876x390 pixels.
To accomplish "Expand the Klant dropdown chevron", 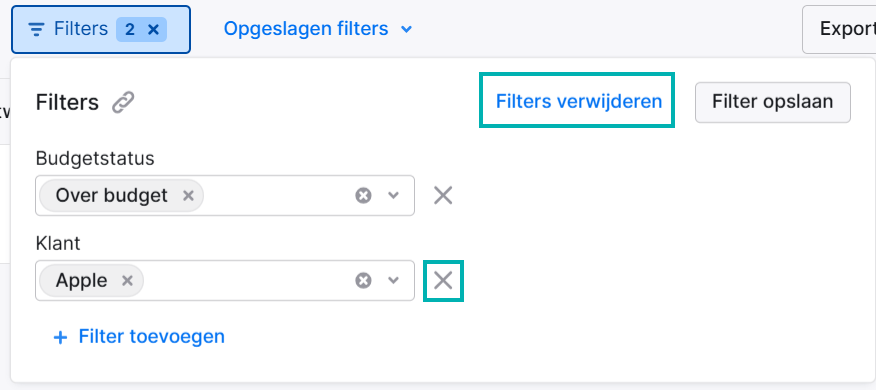I will tap(394, 280).
